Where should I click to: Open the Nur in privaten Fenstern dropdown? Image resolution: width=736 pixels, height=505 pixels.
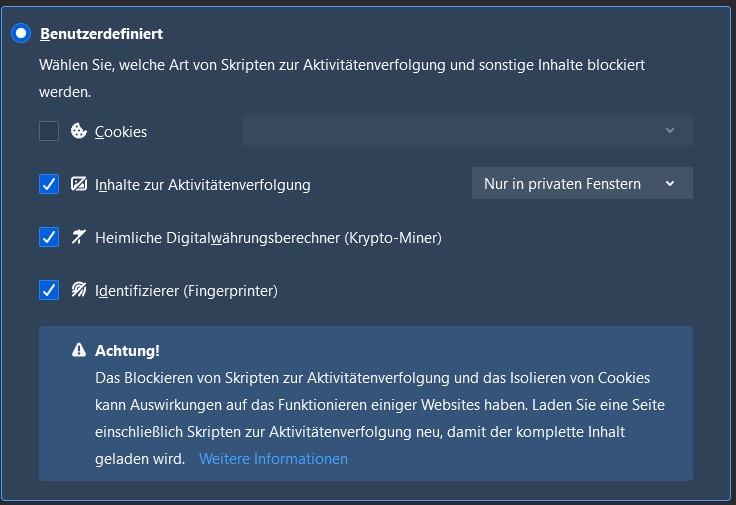coord(582,183)
